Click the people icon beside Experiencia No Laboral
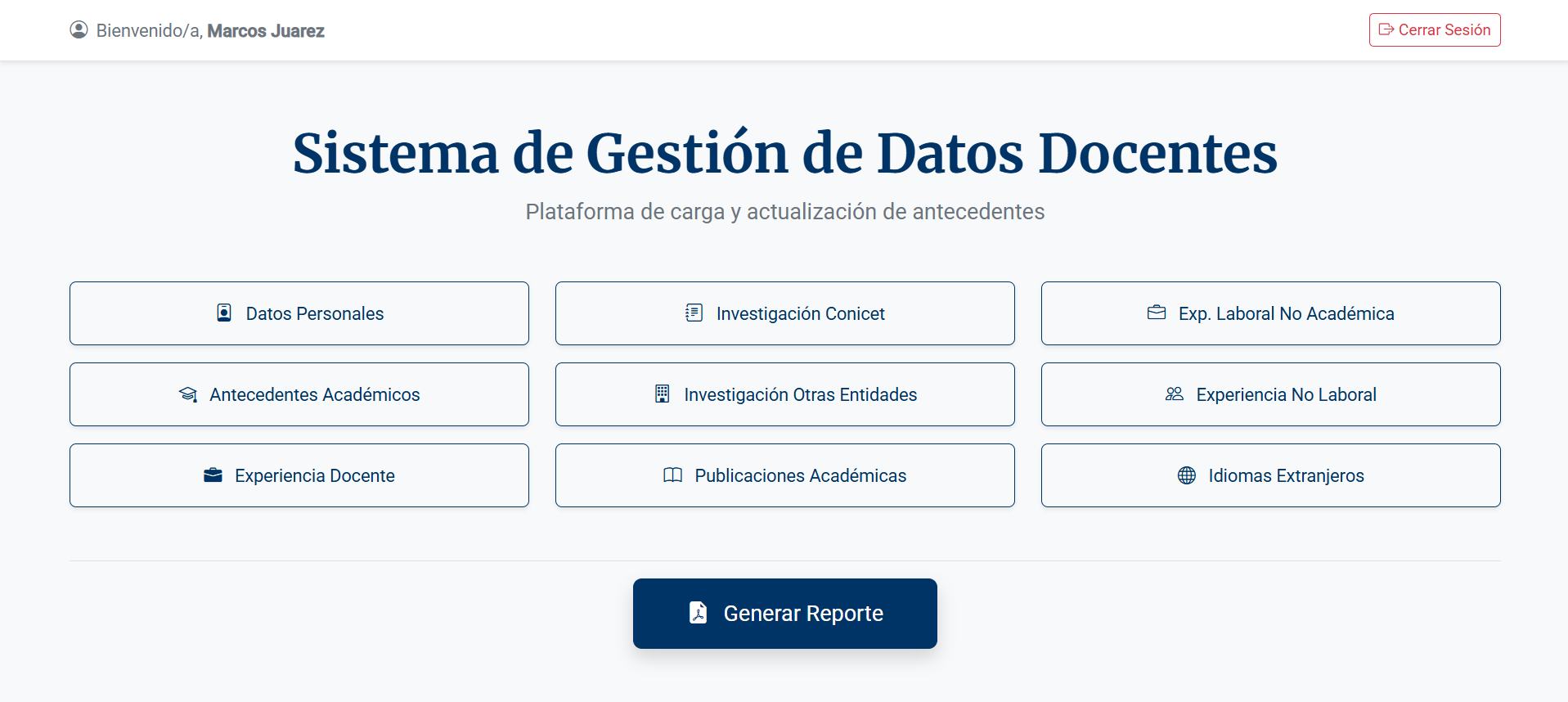 pos(1175,394)
